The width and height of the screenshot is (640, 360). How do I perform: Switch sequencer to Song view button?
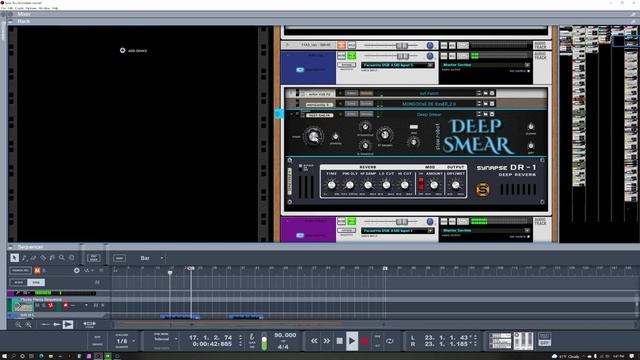[x=36, y=282]
